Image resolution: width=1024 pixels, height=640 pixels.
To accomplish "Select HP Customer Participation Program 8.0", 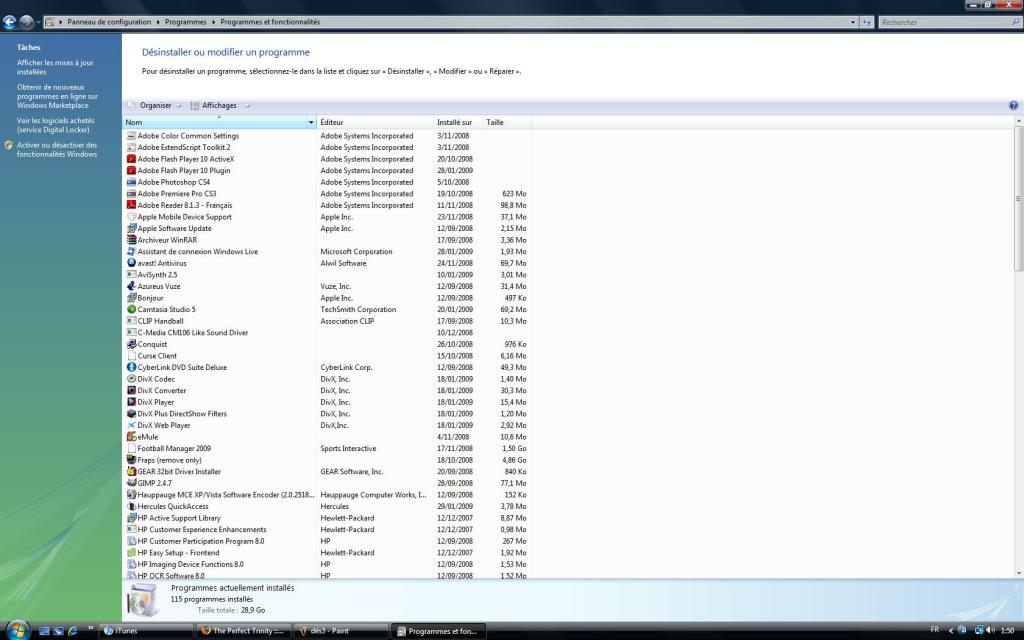I will click(x=327, y=541).
